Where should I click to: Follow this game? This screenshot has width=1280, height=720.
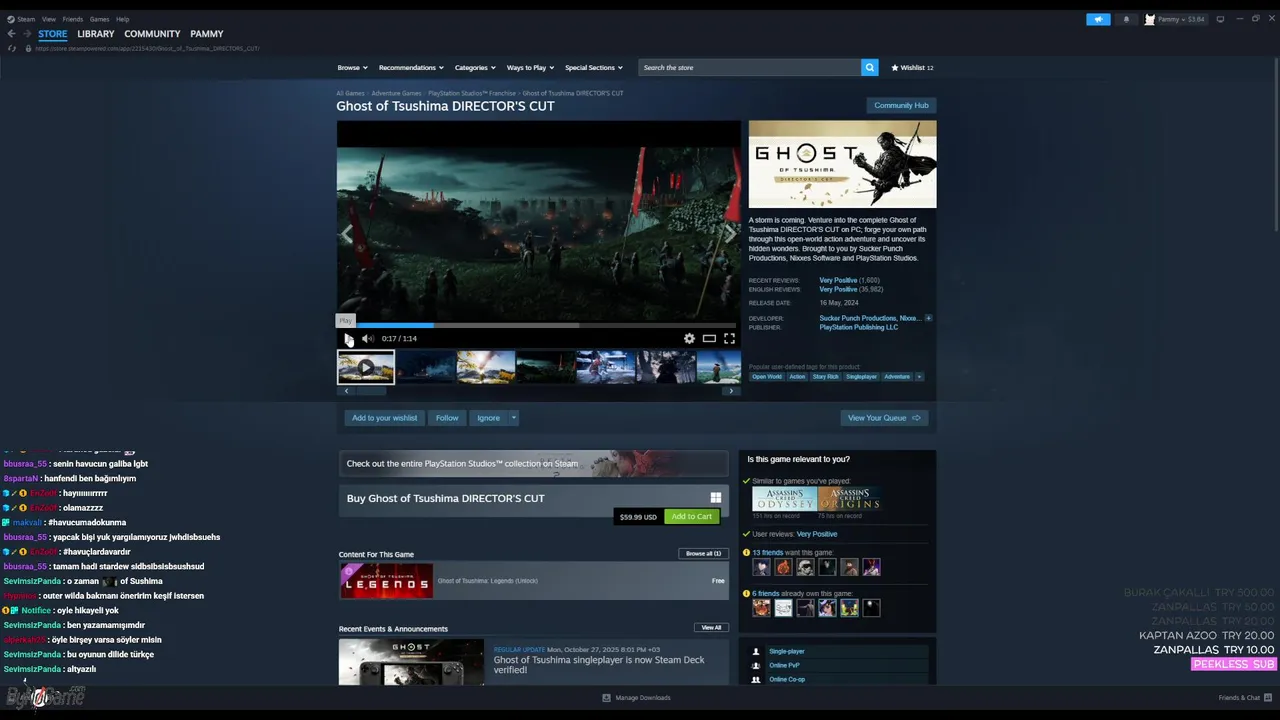(447, 418)
